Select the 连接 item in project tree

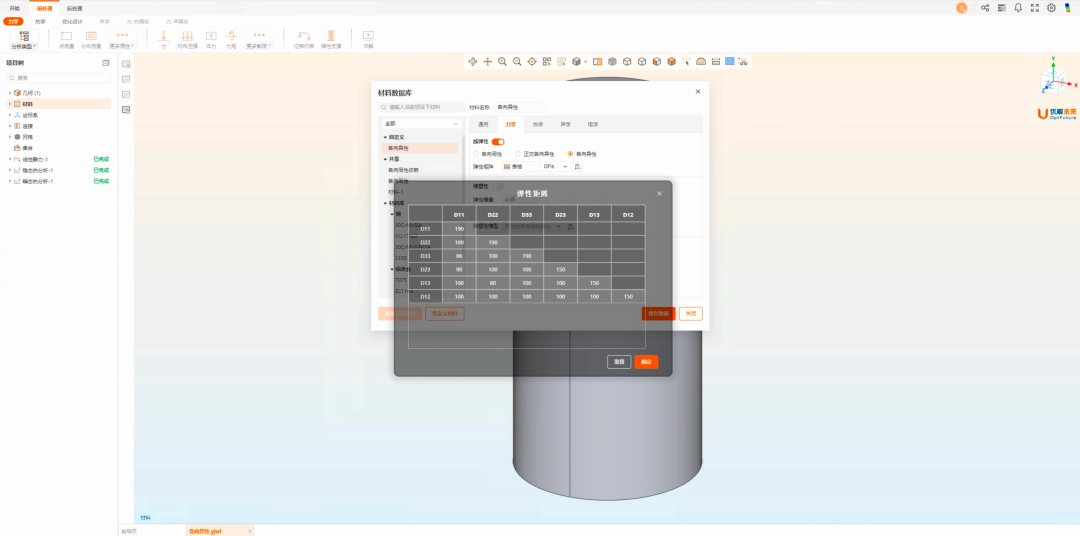coord(28,126)
